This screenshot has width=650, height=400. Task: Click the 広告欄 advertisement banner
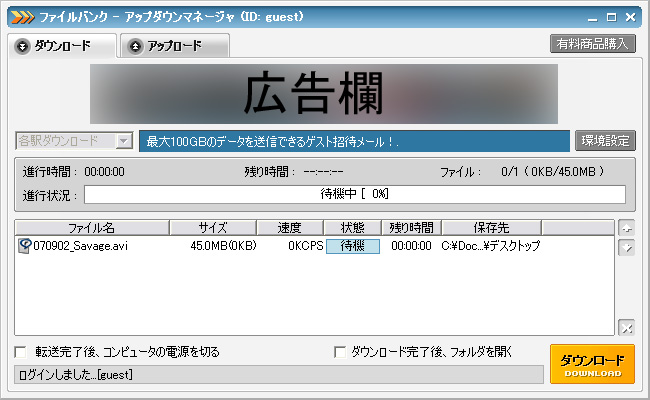coord(324,94)
